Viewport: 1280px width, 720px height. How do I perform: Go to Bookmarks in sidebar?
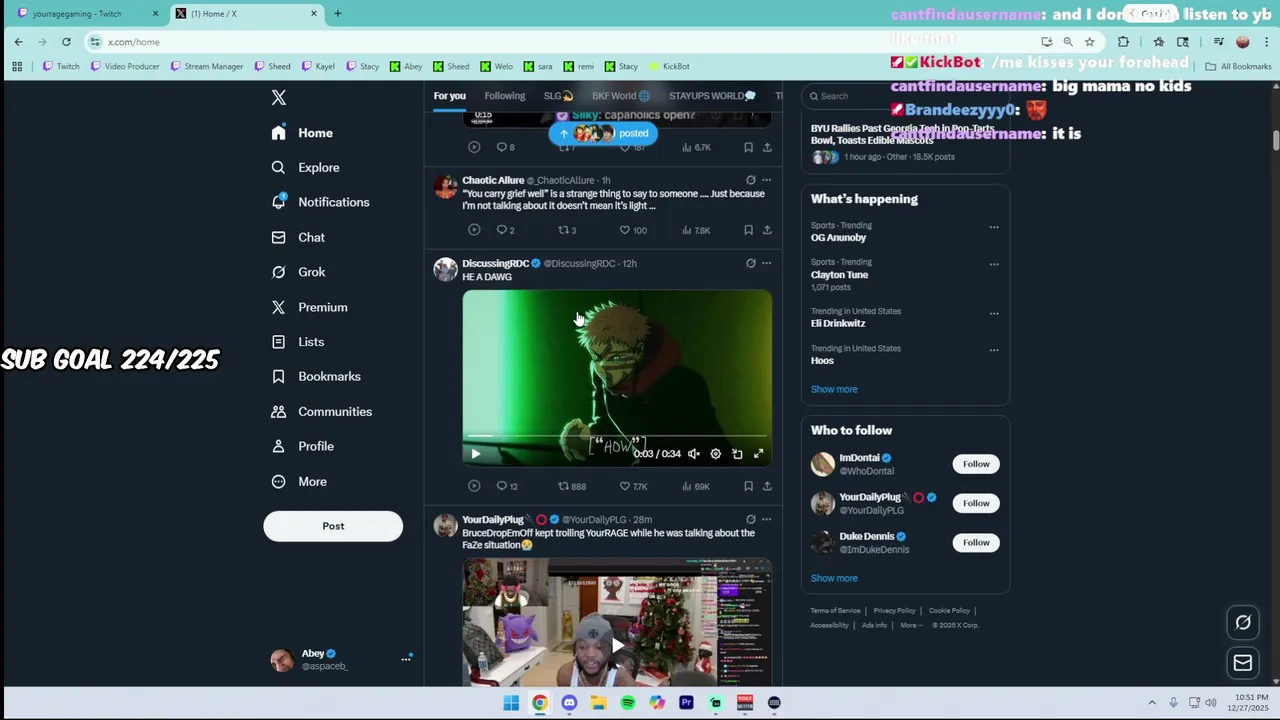coord(316,376)
